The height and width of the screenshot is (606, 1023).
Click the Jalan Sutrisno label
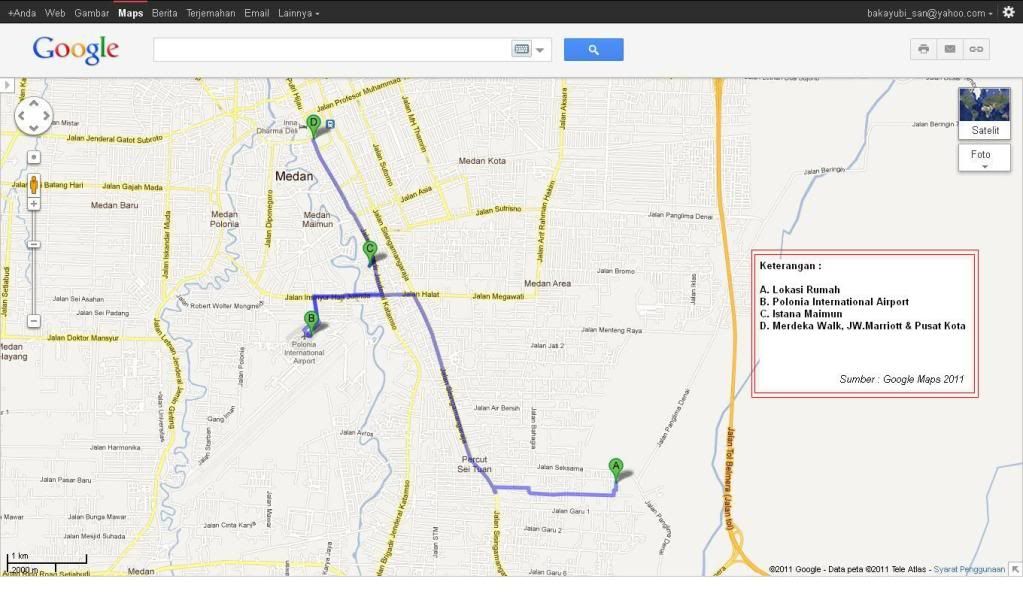[x=498, y=210]
